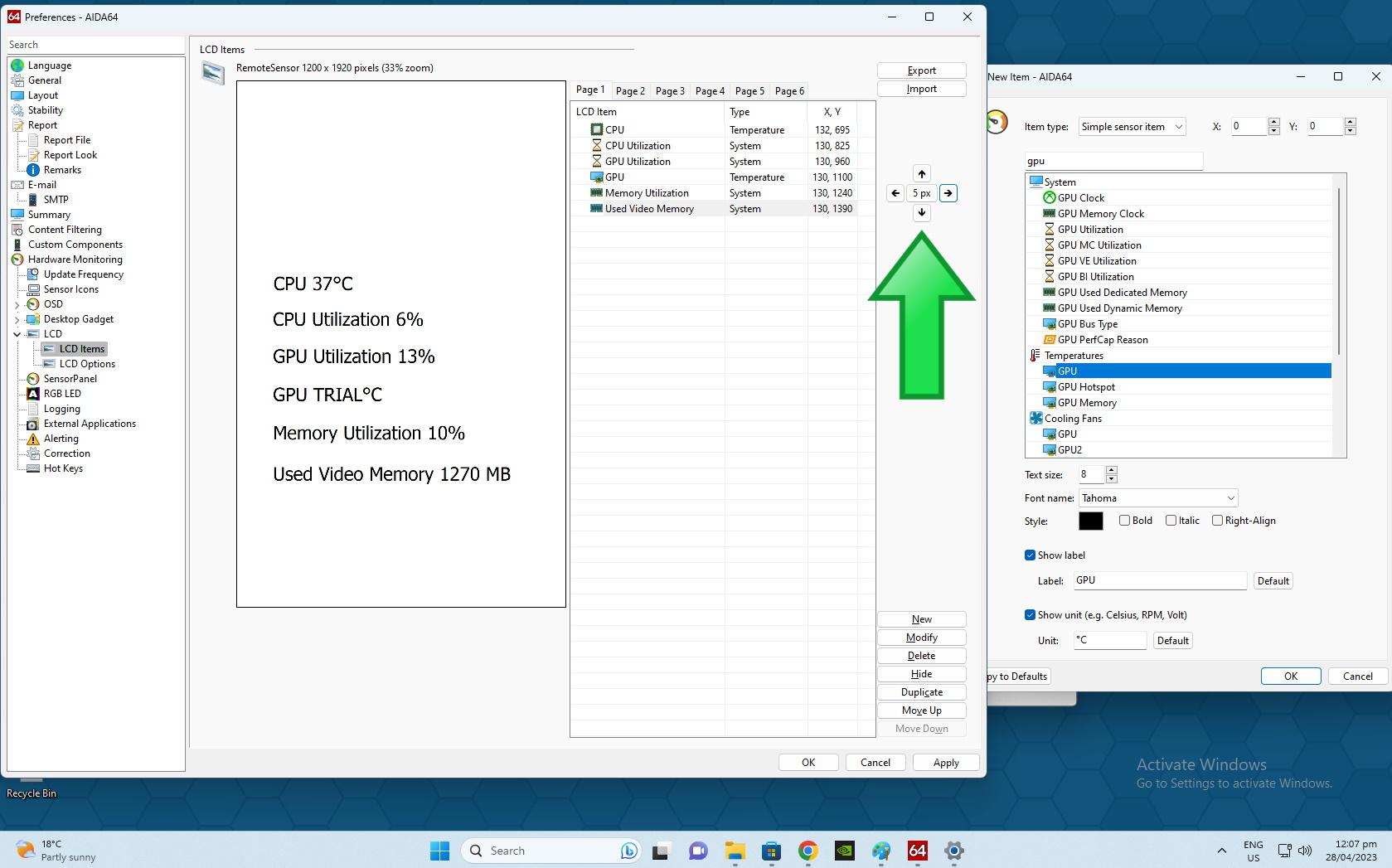
Task: Click OK in New Item window
Action: click(x=1291, y=676)
